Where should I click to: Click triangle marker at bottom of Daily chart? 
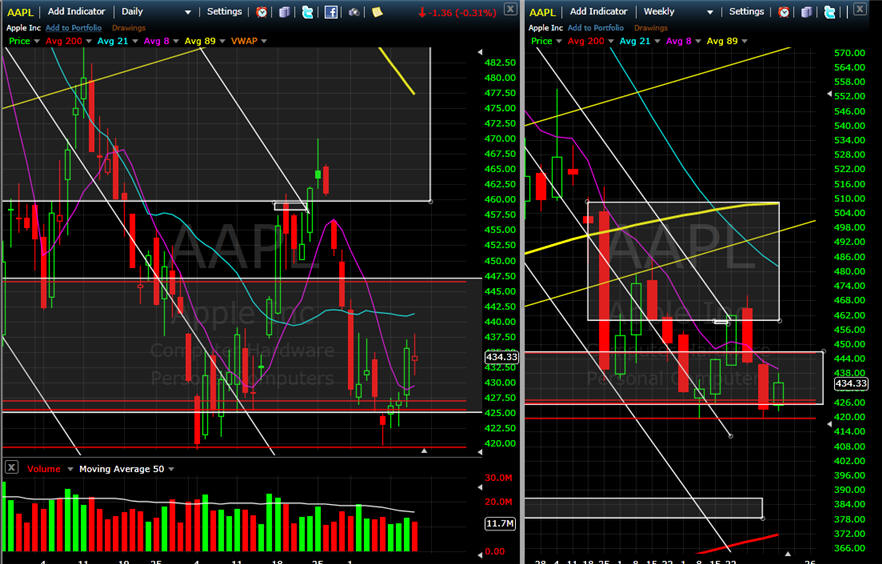pos(424,450)
